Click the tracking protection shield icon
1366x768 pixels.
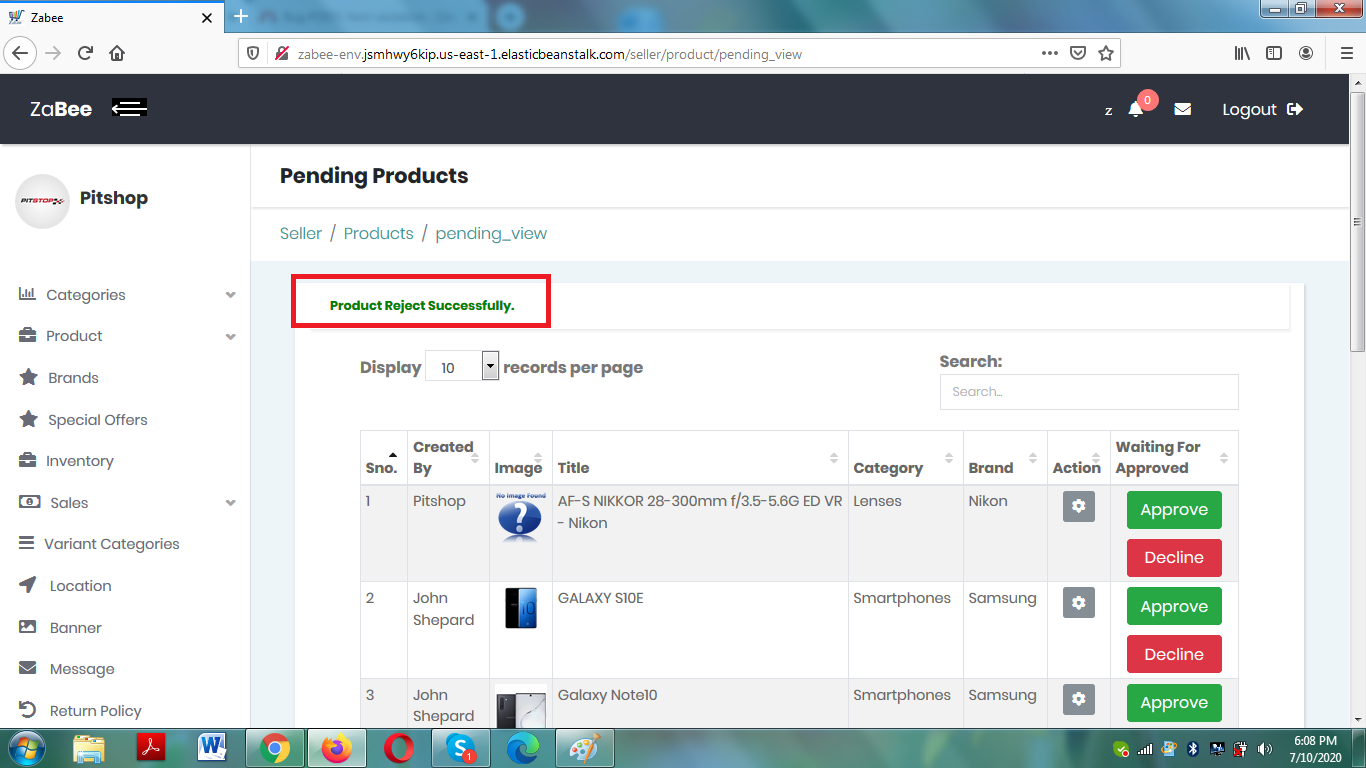253,54
